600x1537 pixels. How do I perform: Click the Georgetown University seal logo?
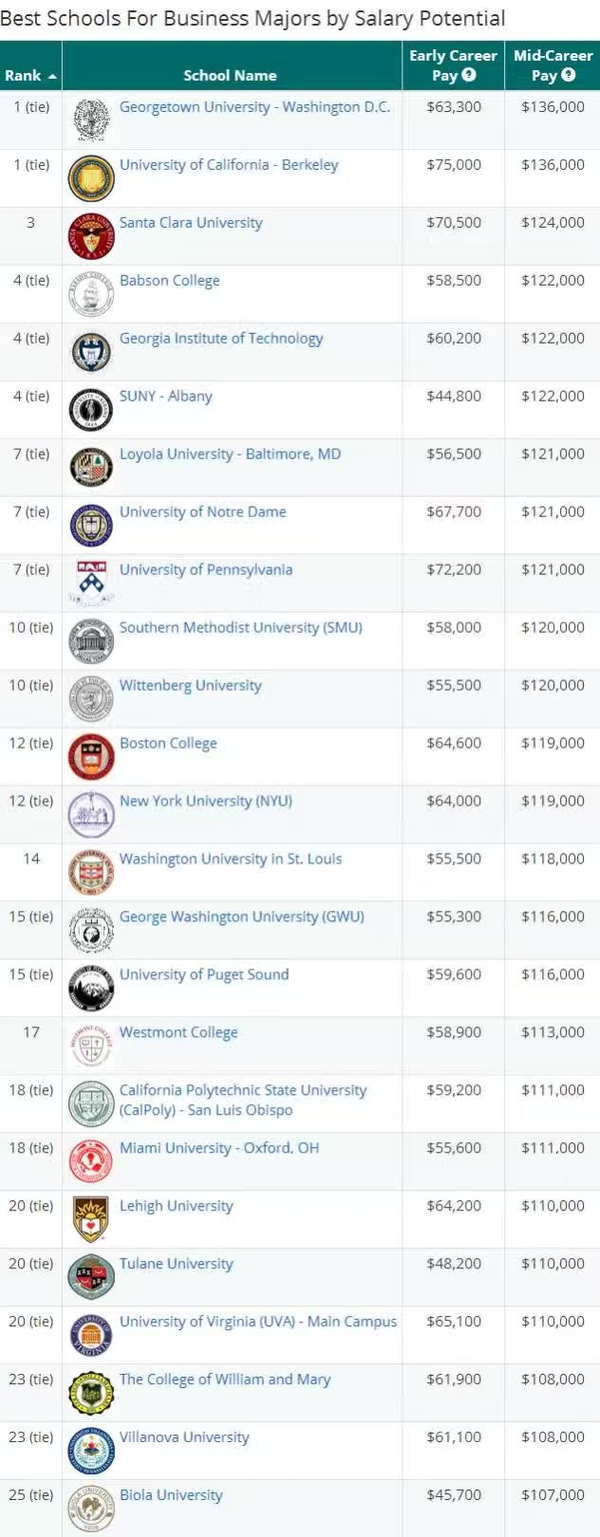point(91,120)
